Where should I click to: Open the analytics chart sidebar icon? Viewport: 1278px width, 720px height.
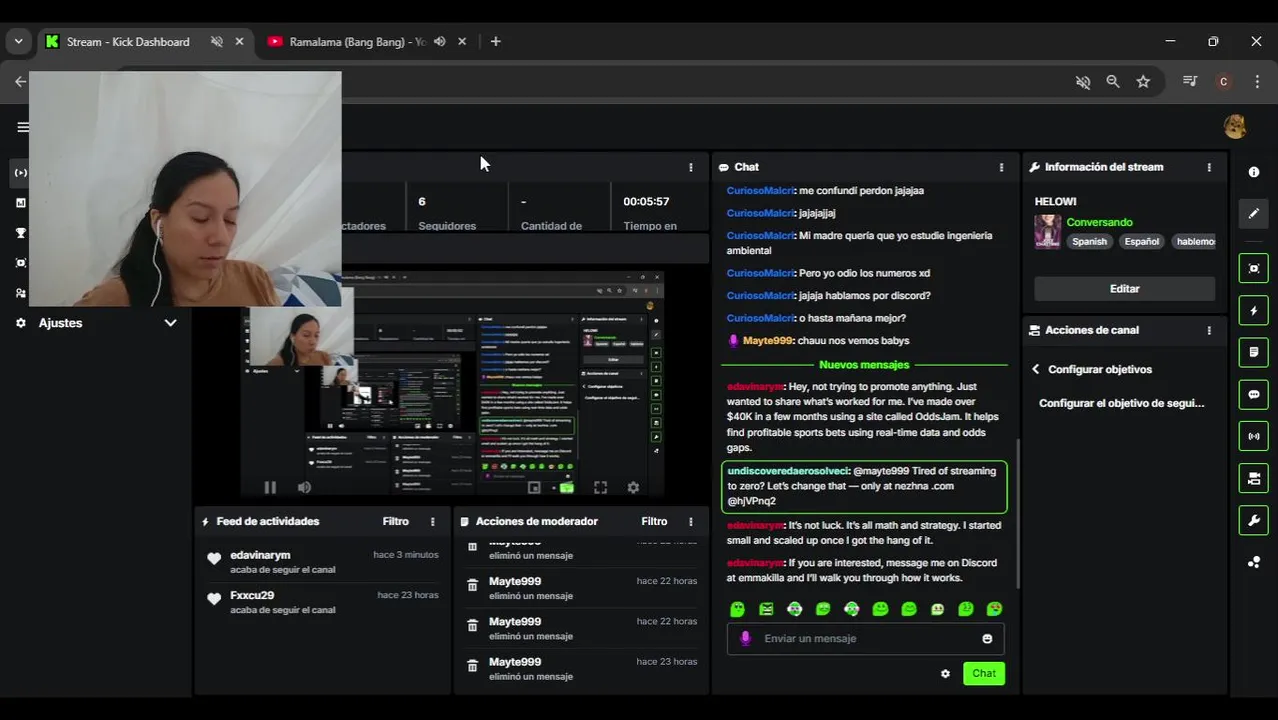(21, 203)
